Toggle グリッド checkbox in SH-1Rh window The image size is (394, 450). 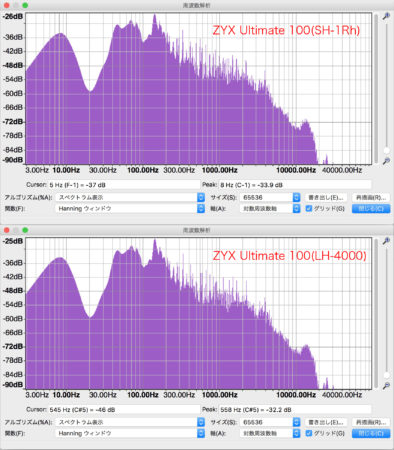coord(309,208)
